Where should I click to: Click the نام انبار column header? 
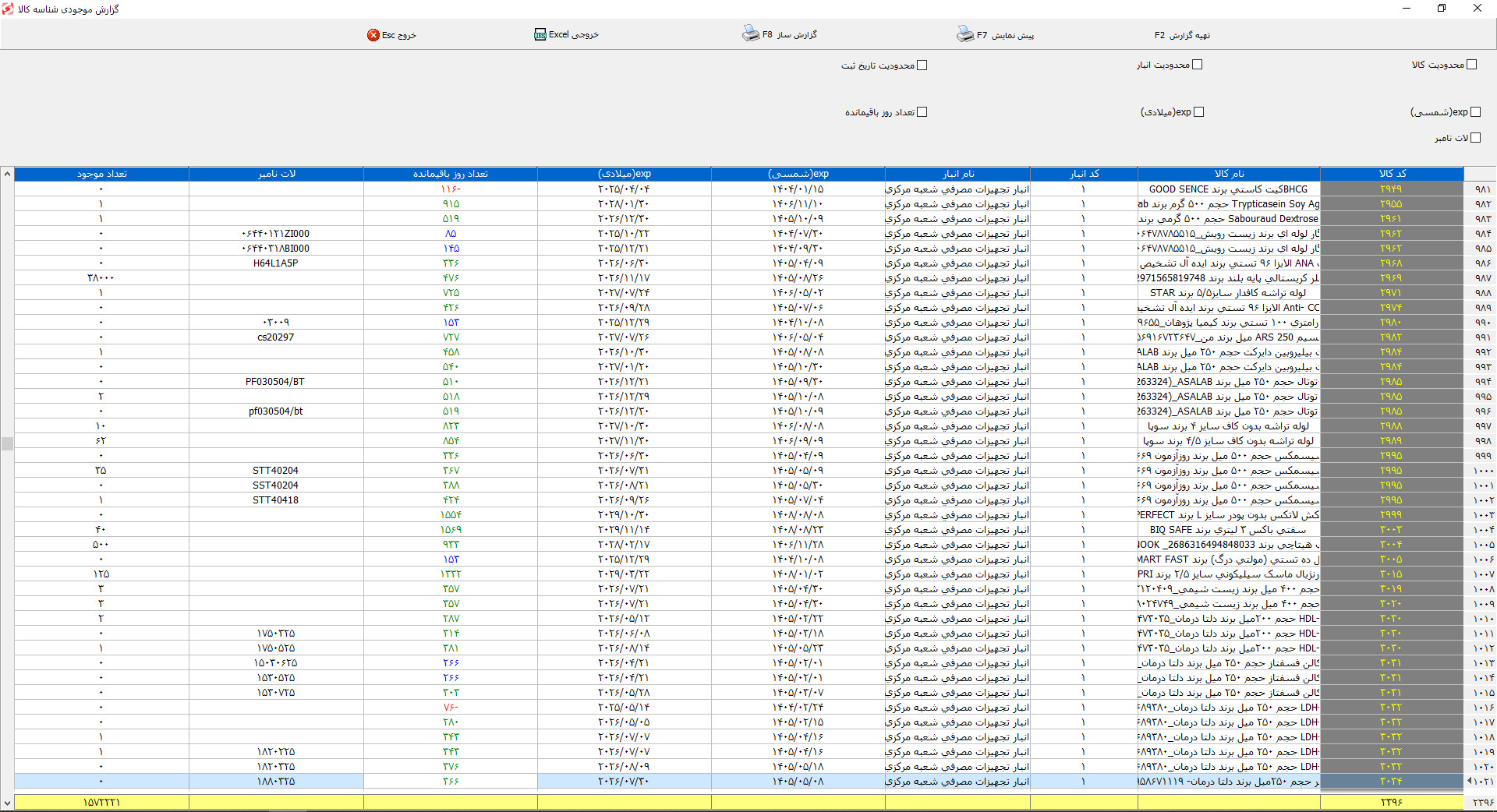957,174
